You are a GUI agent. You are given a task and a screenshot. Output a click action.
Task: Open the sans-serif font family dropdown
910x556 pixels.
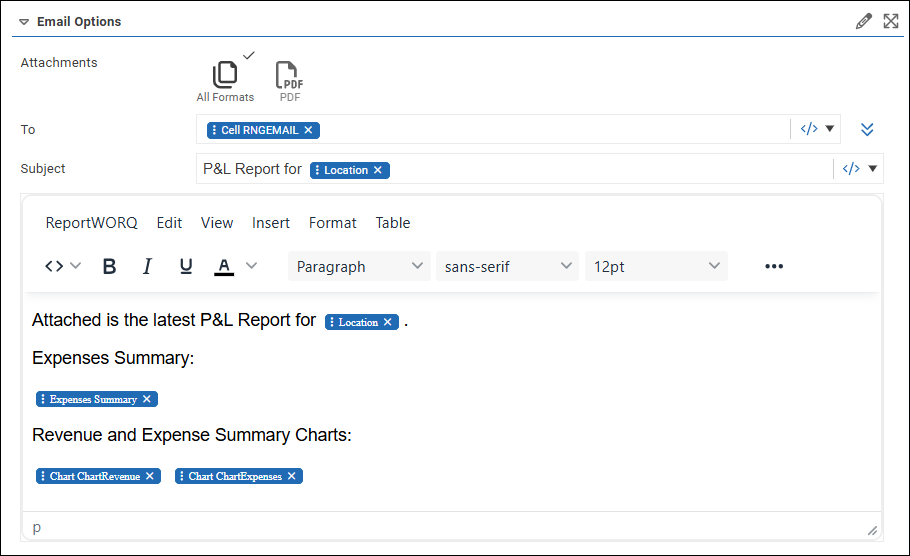[507, 266]
